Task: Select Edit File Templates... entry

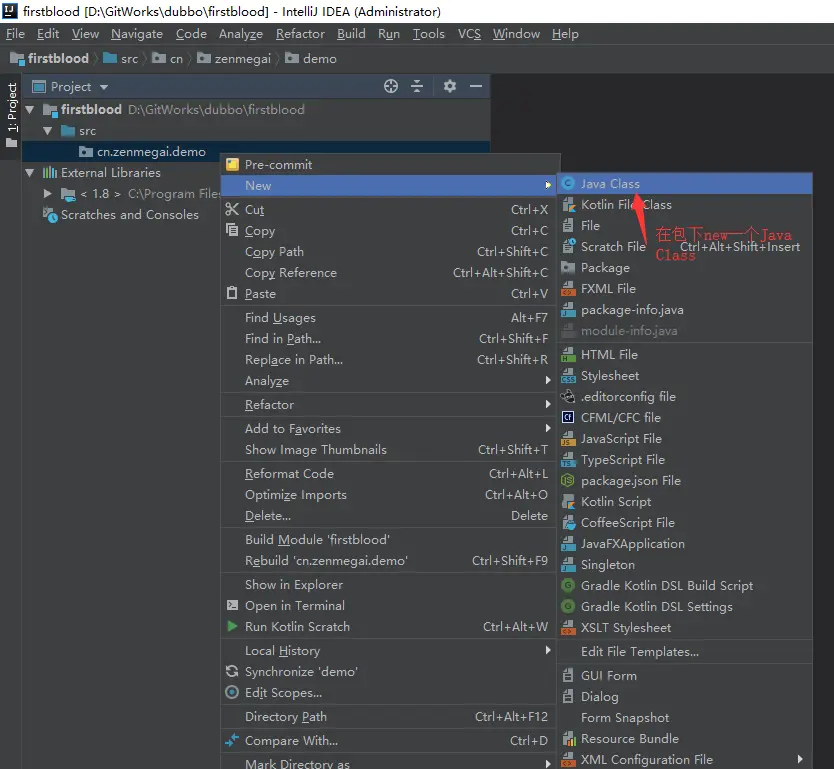Action: pos(685,651)
